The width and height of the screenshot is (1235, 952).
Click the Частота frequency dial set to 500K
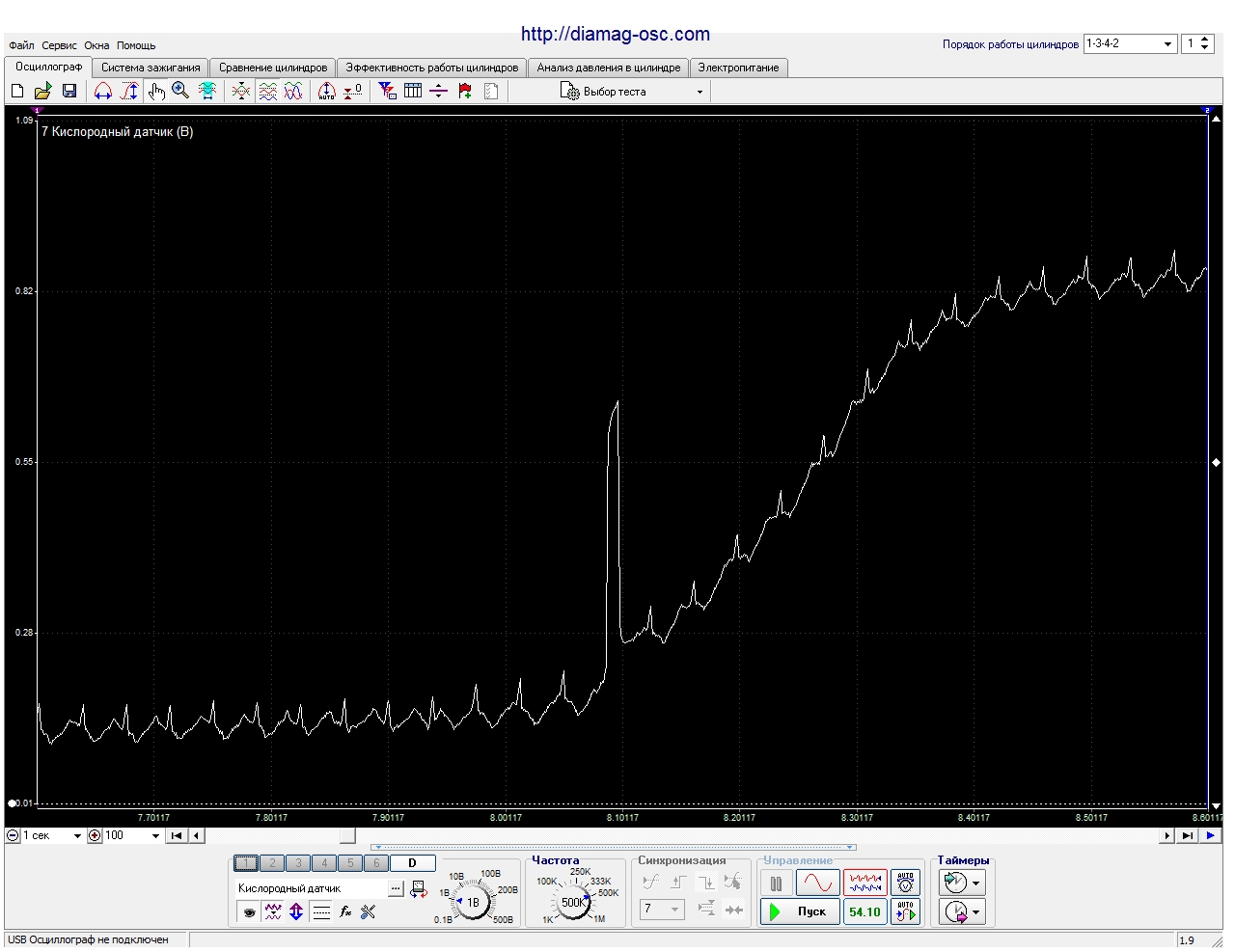tap(573, 903)
